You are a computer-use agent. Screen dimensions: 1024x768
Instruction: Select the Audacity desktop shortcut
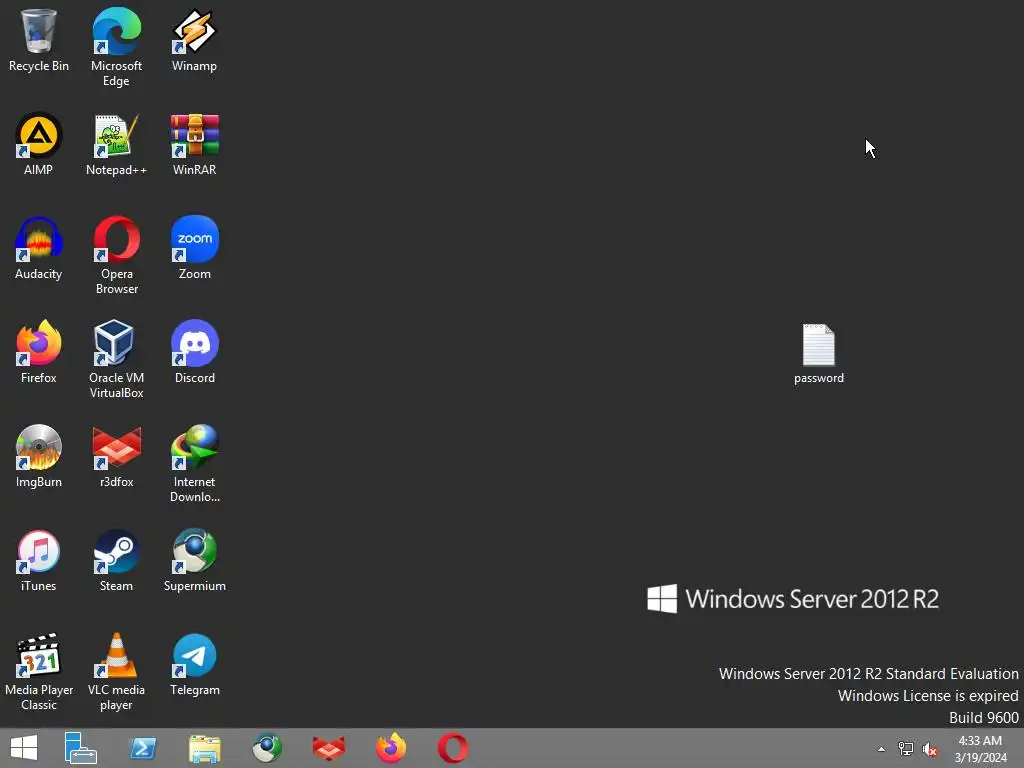coord(39,248)
